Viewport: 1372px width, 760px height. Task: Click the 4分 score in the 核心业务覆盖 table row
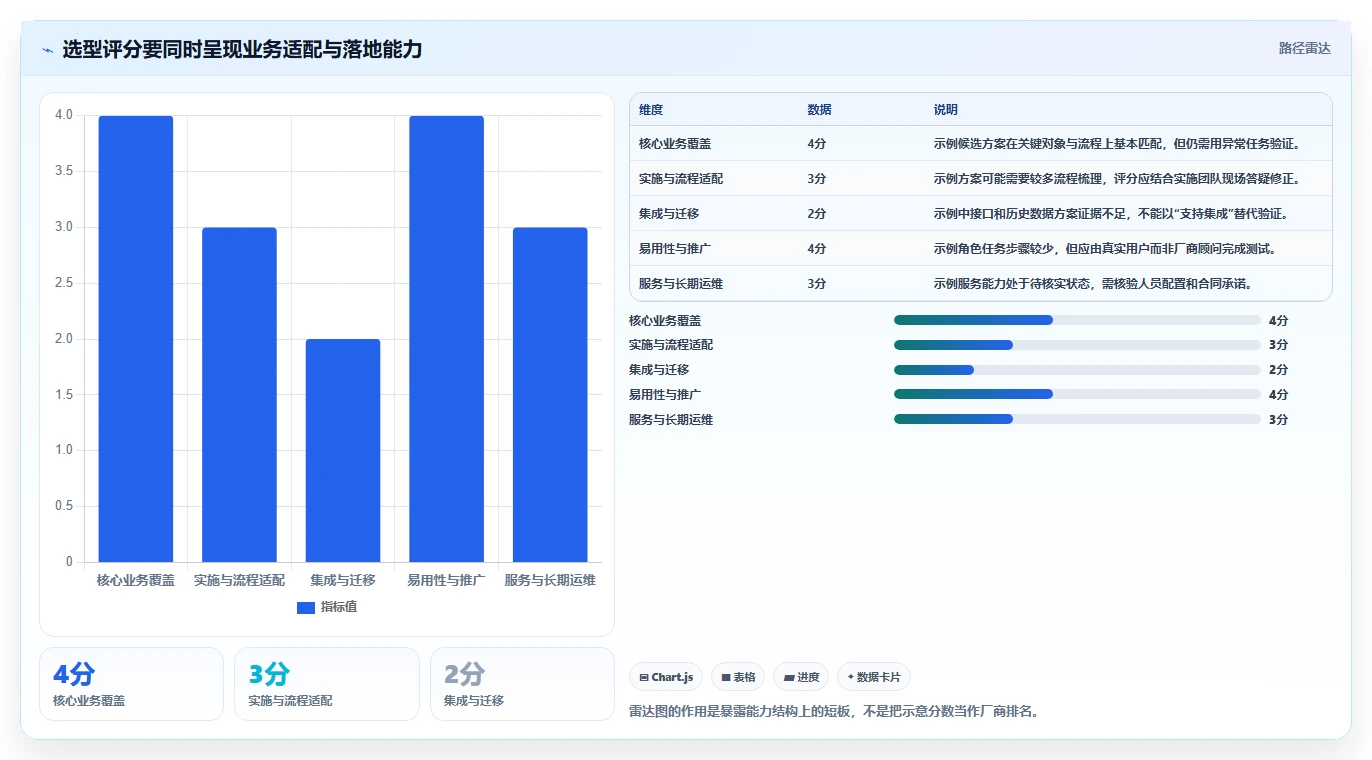tap(817, 144)
